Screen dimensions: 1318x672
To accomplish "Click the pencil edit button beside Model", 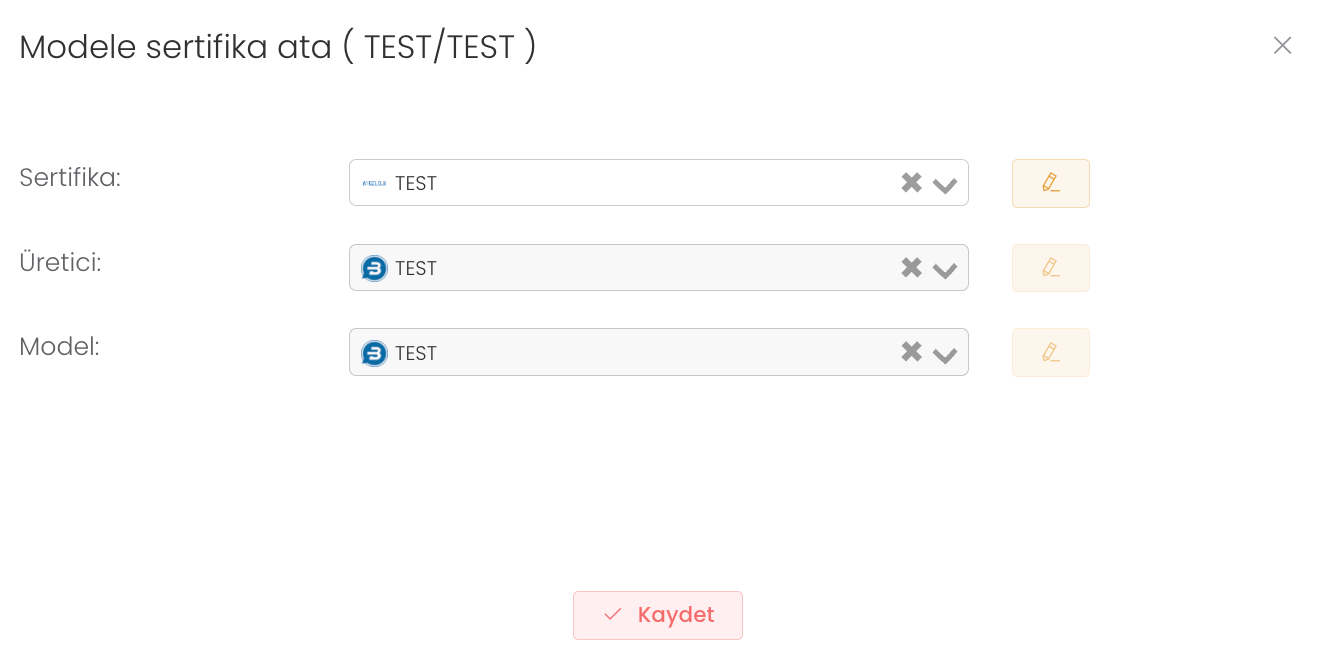I will pyautogui.click(x=1050, y=352).
